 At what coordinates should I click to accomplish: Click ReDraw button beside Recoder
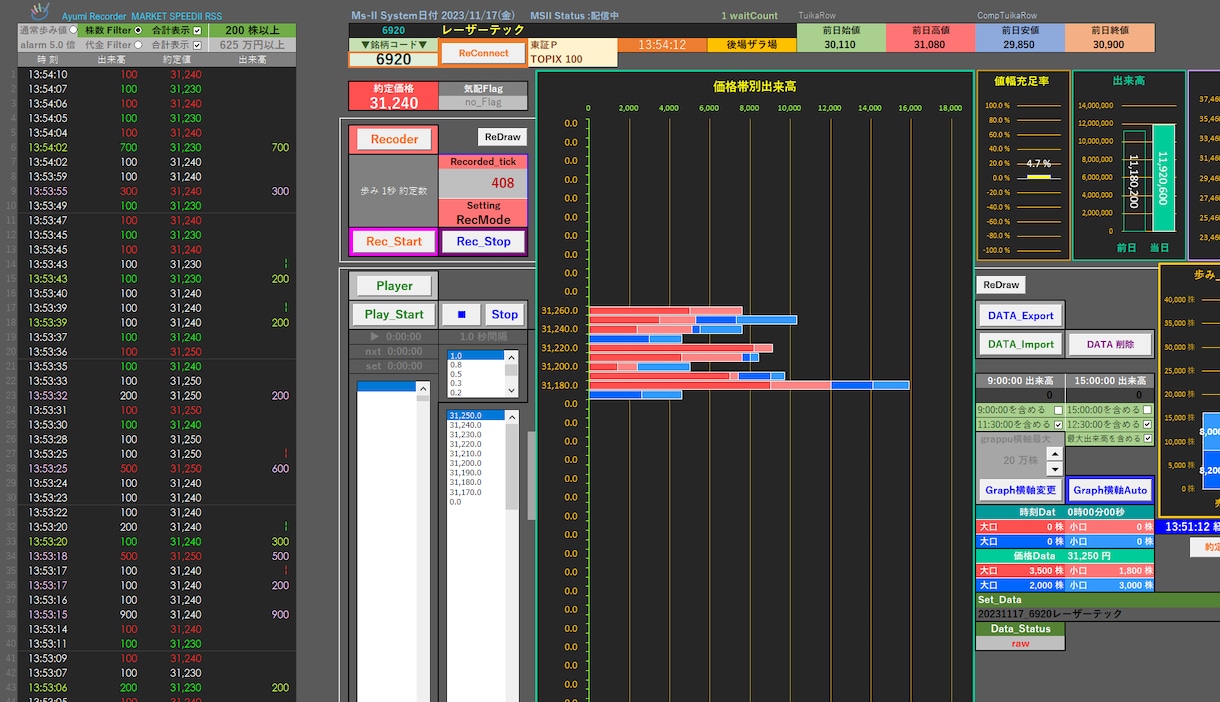point(501,137)
